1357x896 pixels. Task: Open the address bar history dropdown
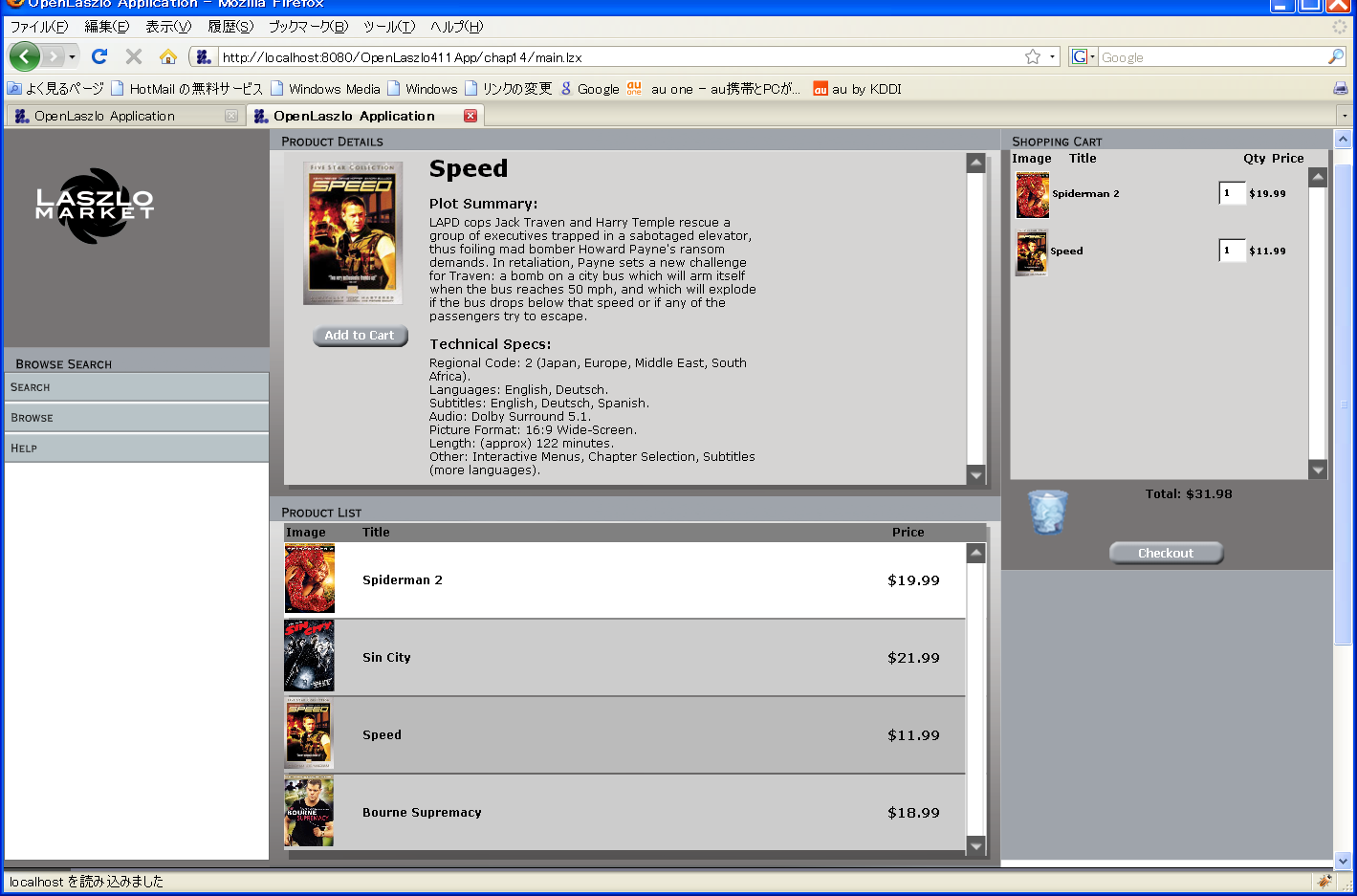click(1053, 56)
